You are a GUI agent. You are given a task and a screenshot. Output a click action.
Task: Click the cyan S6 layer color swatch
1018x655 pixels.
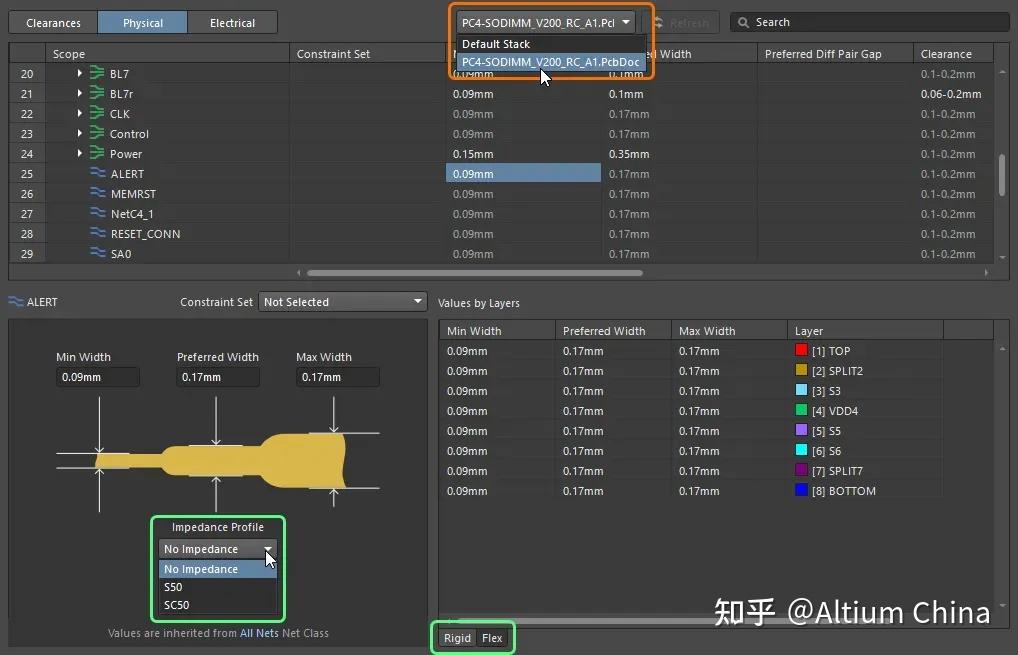click(x=801, y=450)
